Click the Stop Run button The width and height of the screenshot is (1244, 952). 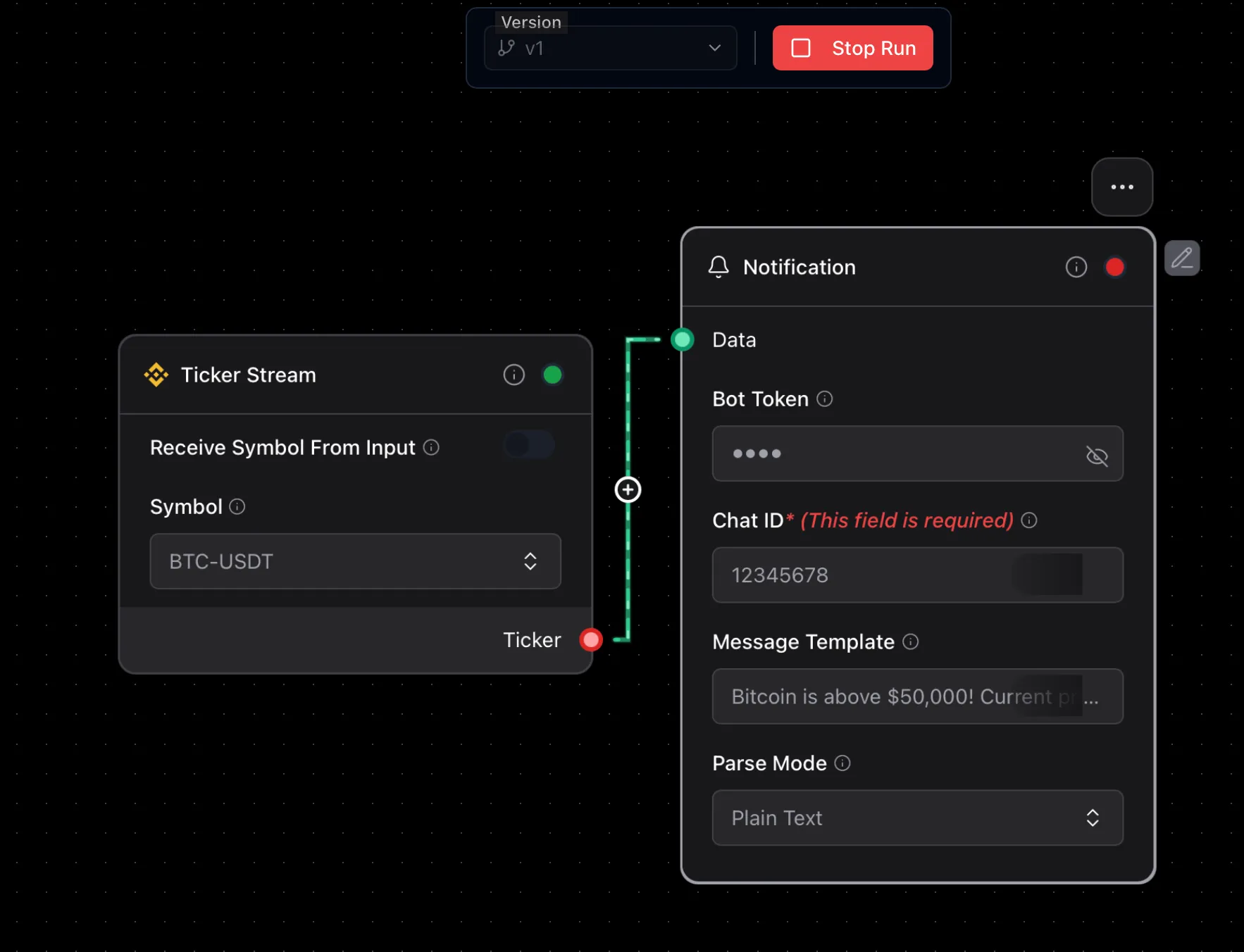pyautogui.click(x=852, y=48)
